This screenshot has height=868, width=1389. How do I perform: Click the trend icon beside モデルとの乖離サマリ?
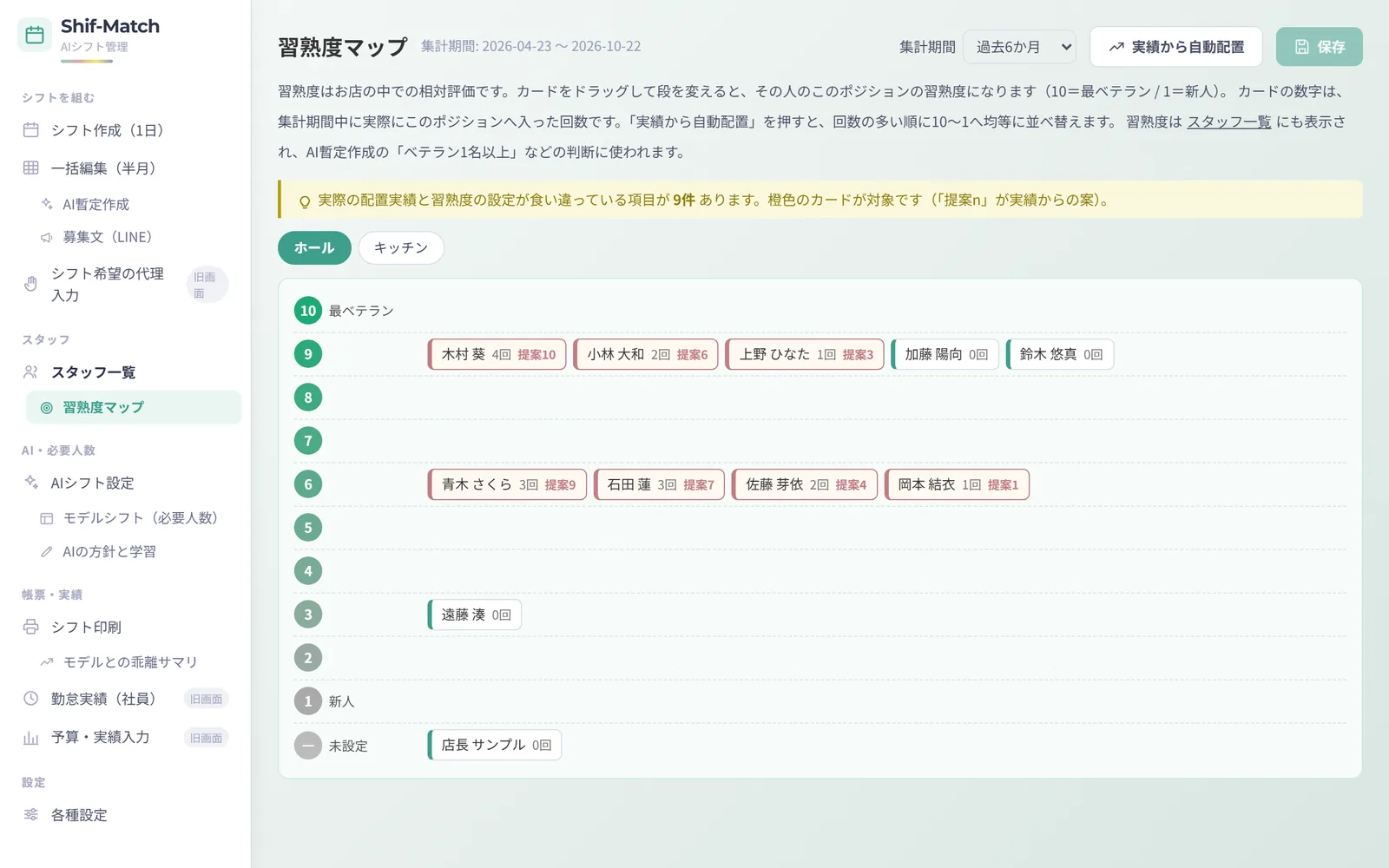47,662
